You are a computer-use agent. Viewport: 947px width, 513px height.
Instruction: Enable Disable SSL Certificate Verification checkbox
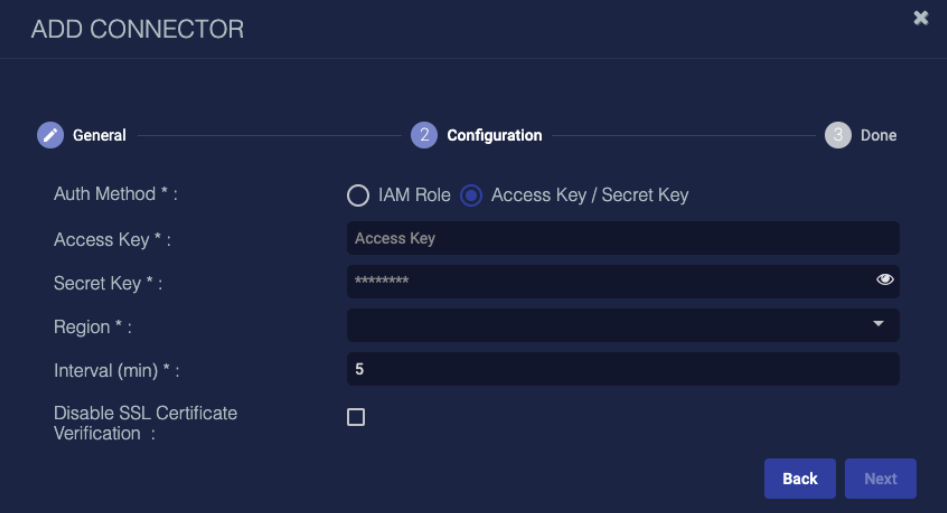(356, 417)
